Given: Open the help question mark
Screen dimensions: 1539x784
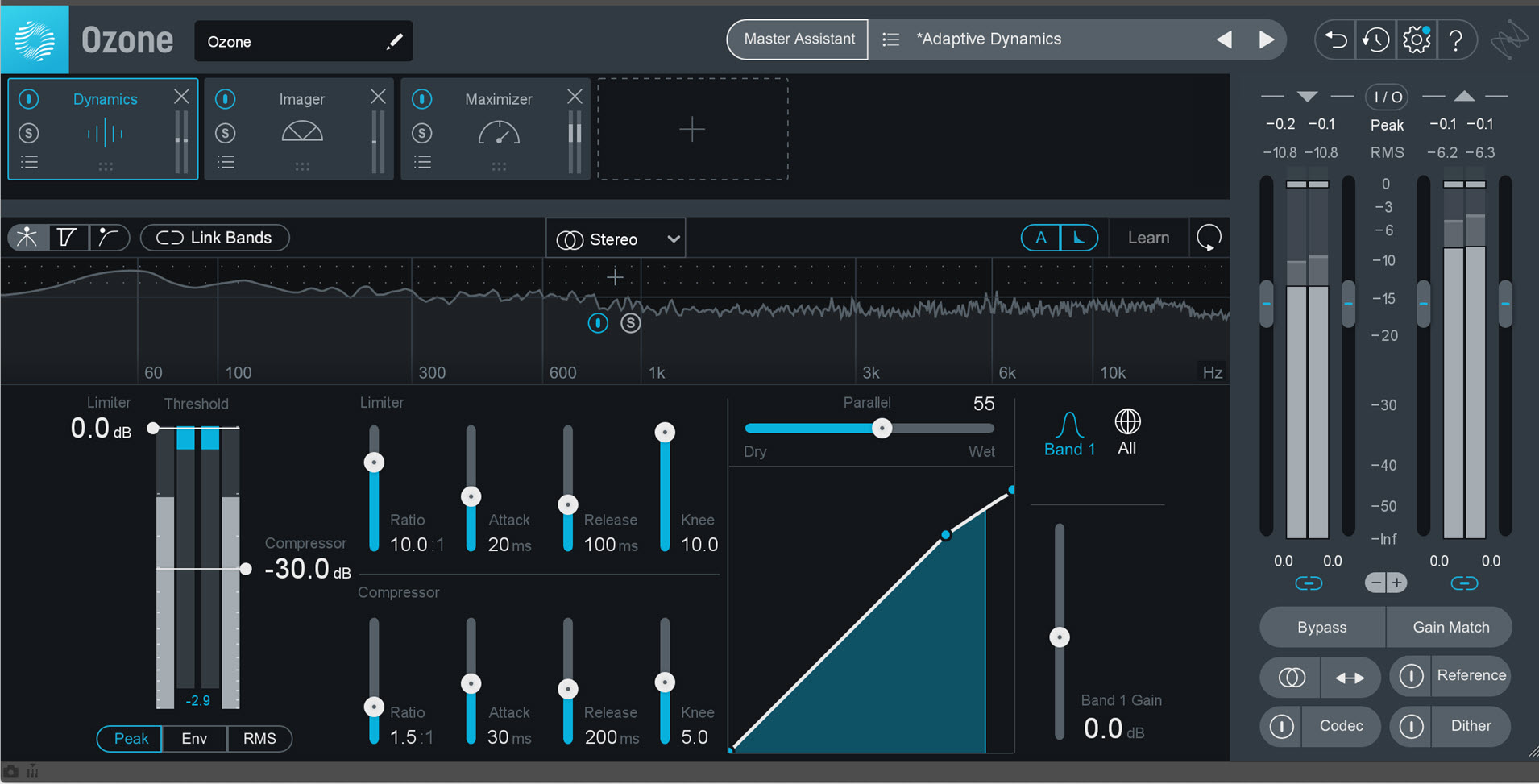Looking at the screenshot, I should [1456, 39].
